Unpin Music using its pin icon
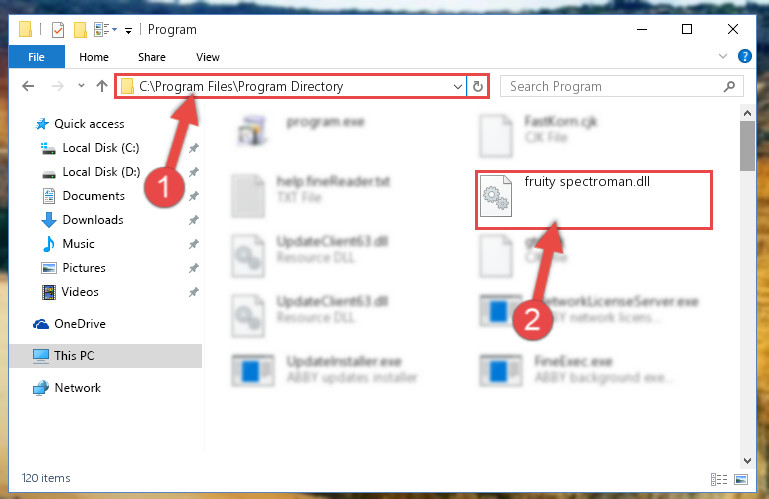769x499 pixels. coord(194,244)
